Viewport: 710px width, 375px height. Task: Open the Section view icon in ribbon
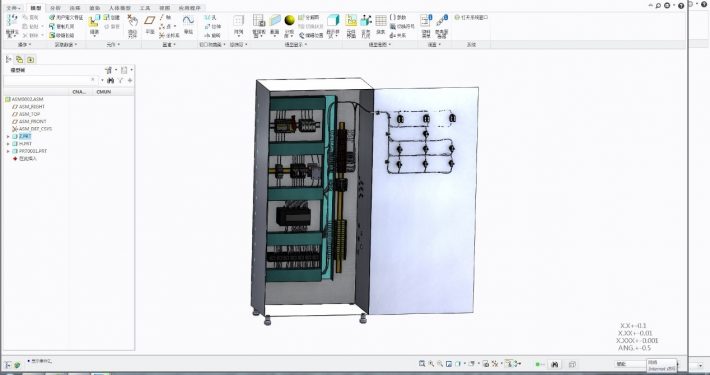[x=275, y=24]
